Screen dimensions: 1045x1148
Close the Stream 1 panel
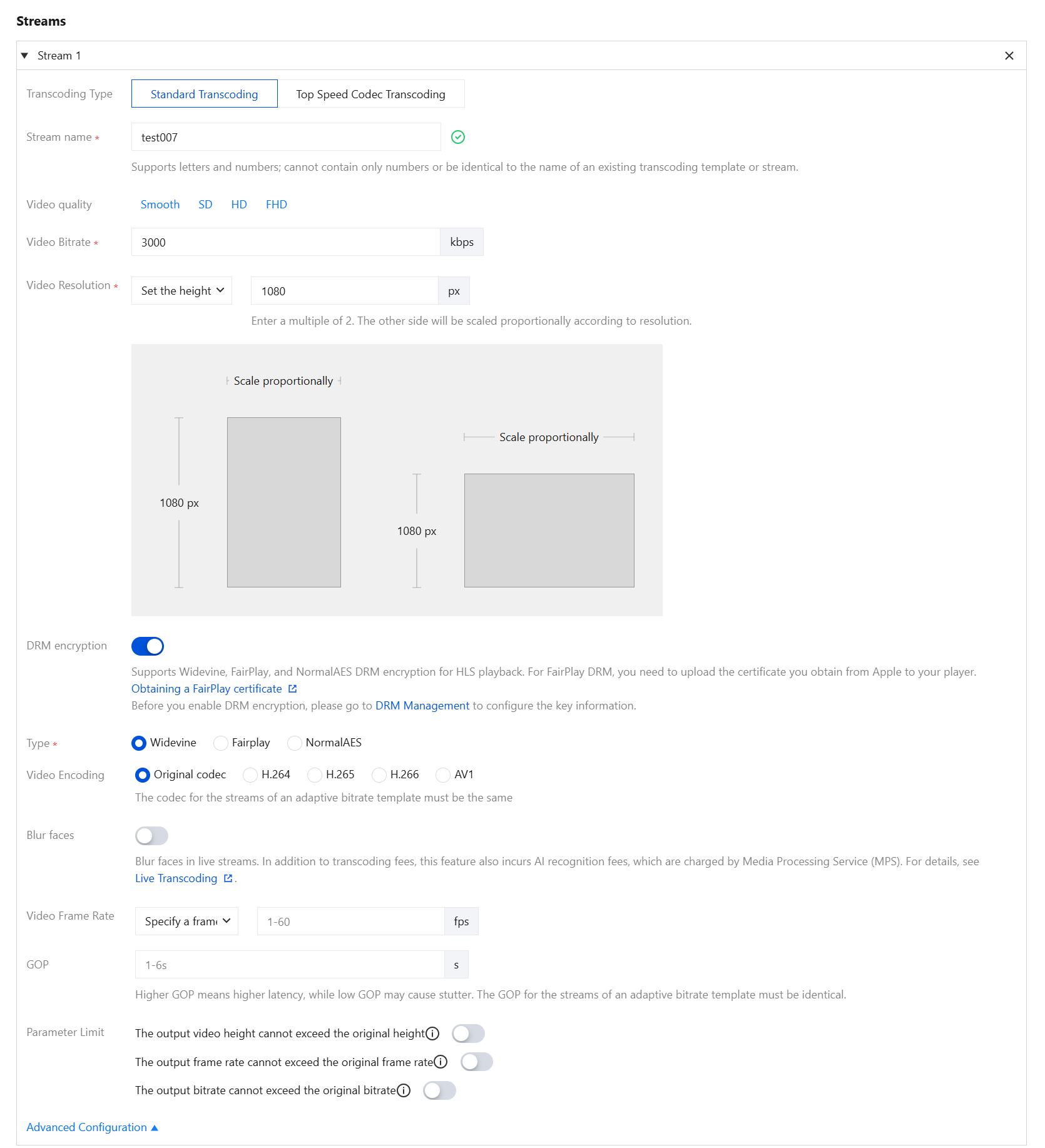tap(1009, 56)
